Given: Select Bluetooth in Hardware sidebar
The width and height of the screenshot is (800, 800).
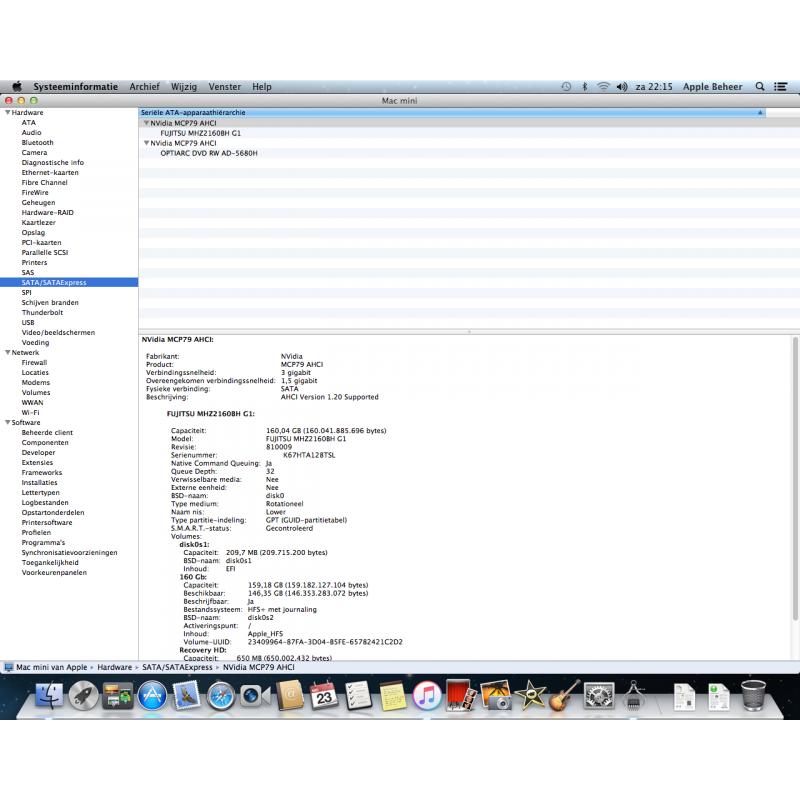Looking at the screenshot, I should tap(37, 142).
